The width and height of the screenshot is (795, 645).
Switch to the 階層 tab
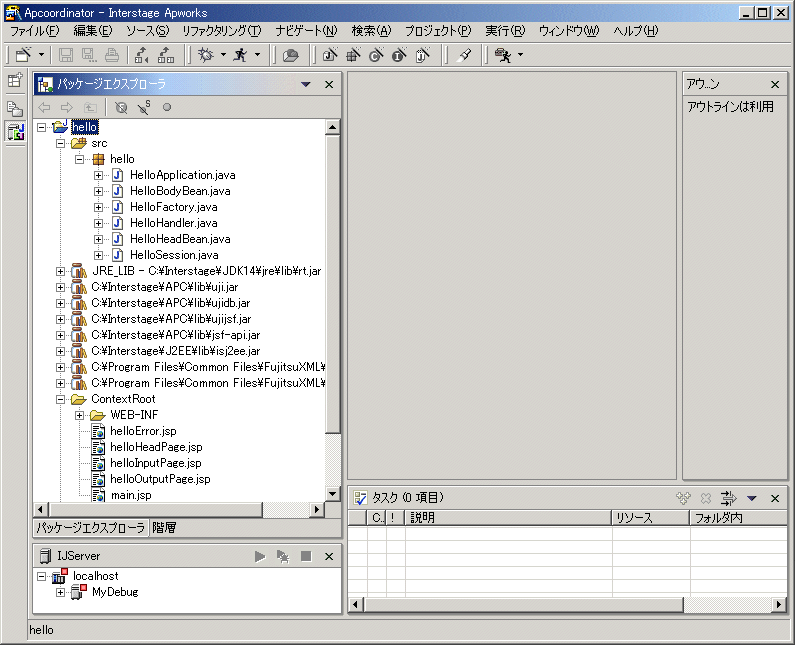click(x=164, y=528)
